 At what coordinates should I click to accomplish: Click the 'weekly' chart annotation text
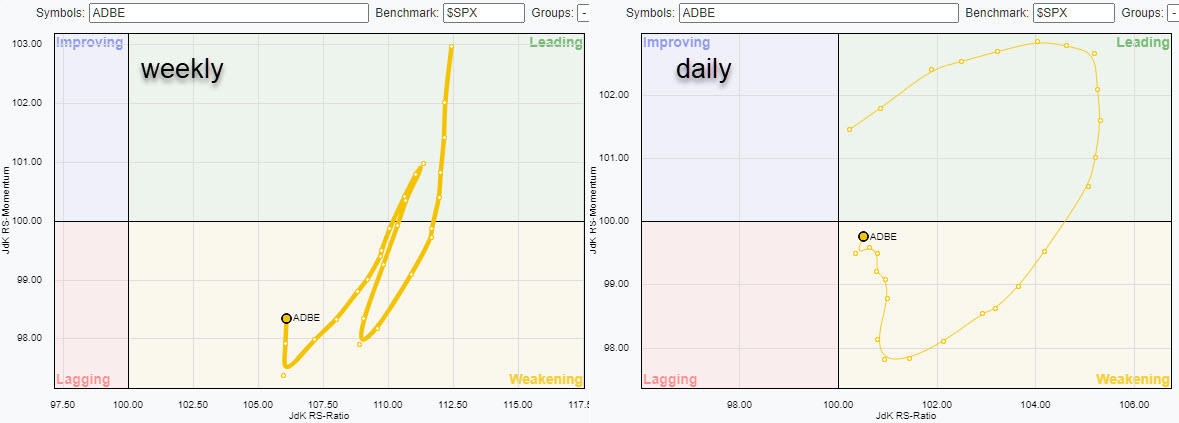pyautogui.click(x=181, y=69)
